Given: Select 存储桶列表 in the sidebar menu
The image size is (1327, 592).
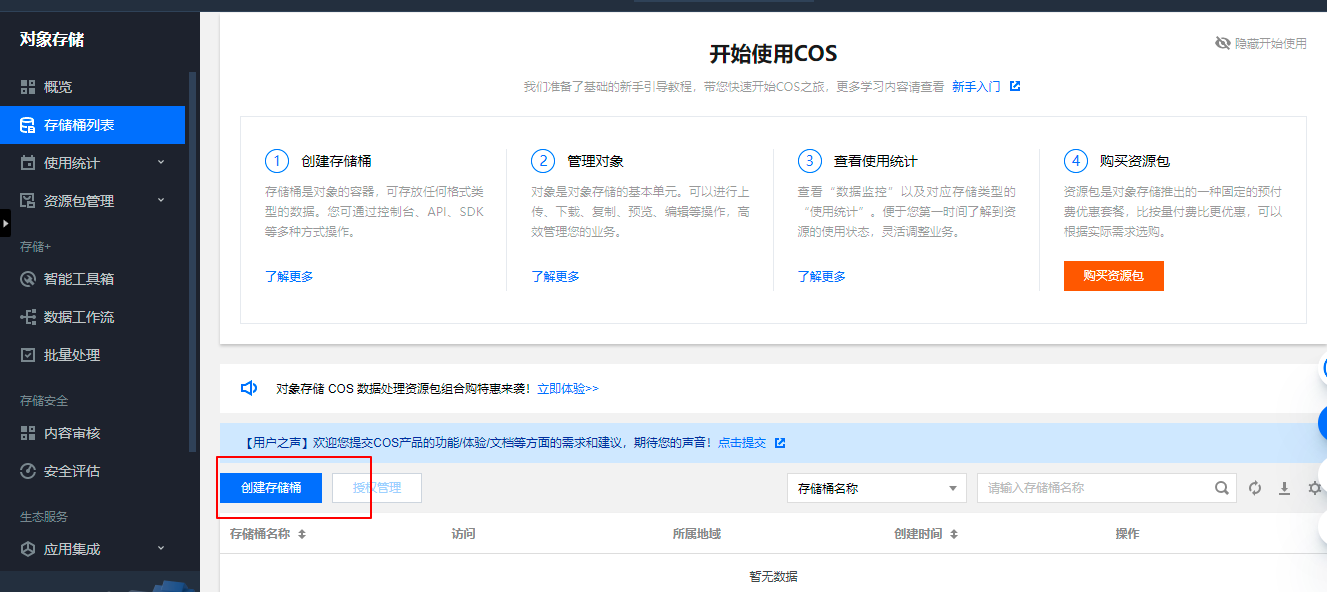Looking at the screenshot, I should 79,125.
